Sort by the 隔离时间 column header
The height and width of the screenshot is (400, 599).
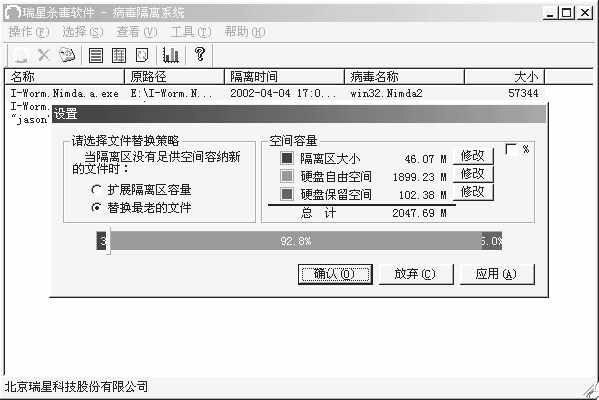[x=285, y=77]
